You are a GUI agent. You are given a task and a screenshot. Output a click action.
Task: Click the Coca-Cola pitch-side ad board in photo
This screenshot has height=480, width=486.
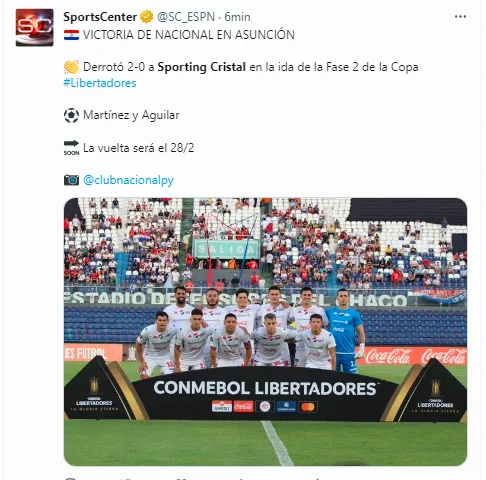click(x=415, y=356)
